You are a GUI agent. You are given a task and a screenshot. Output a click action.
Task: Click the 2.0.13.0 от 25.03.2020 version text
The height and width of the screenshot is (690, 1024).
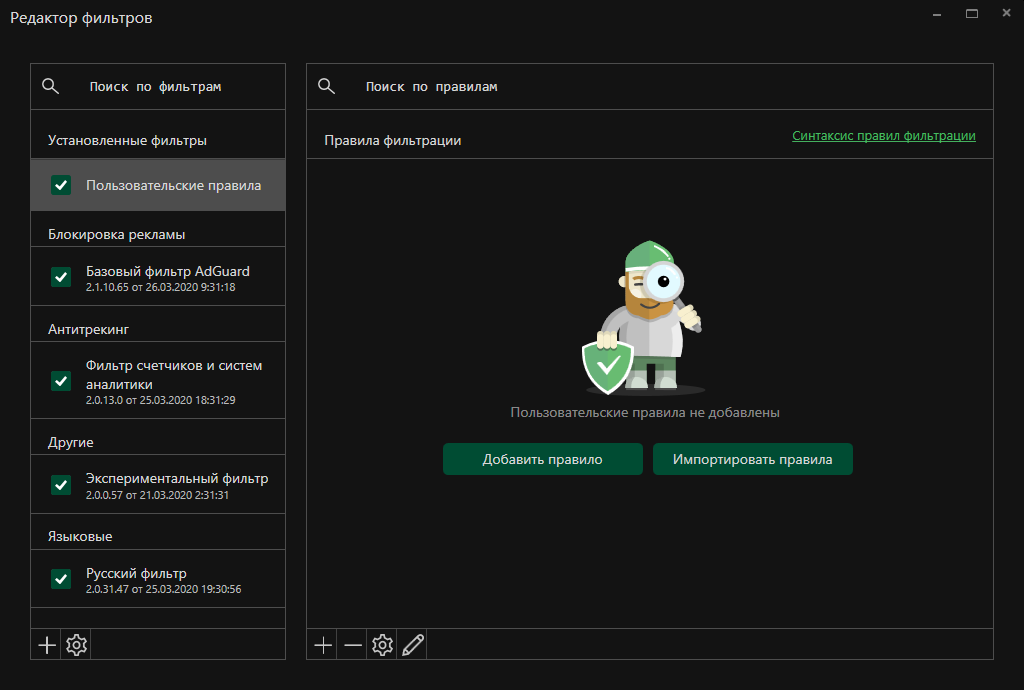[x=161, y=400]
